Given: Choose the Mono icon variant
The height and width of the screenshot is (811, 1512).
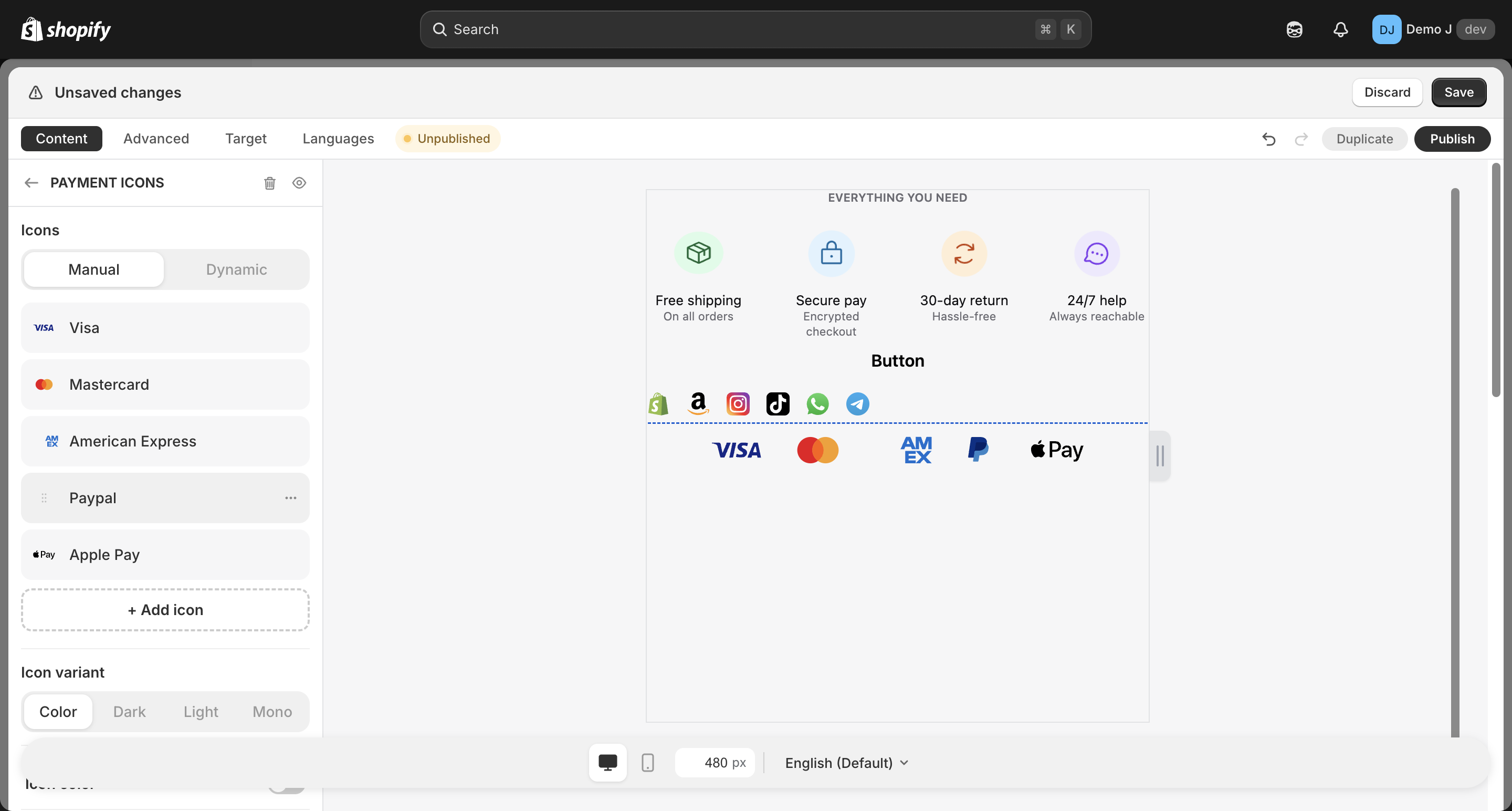Looking at the screenshot, I should point(272,712).
